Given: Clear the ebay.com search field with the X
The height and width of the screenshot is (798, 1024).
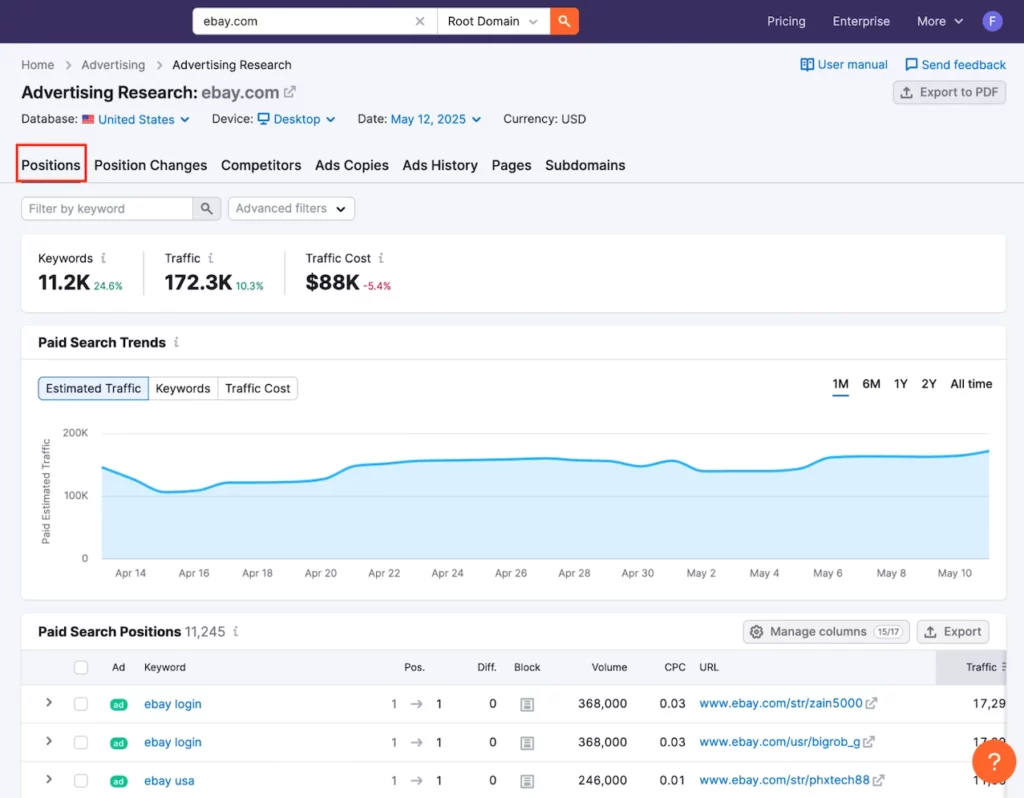Looking at the screenshot, I should pos(421,20).
